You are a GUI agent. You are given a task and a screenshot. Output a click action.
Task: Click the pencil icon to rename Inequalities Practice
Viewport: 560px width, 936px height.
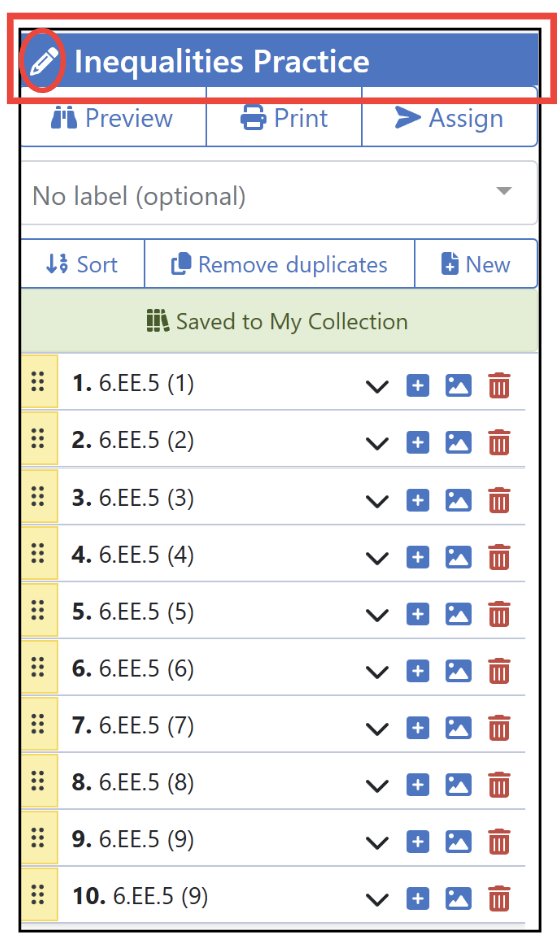(44, 61)
